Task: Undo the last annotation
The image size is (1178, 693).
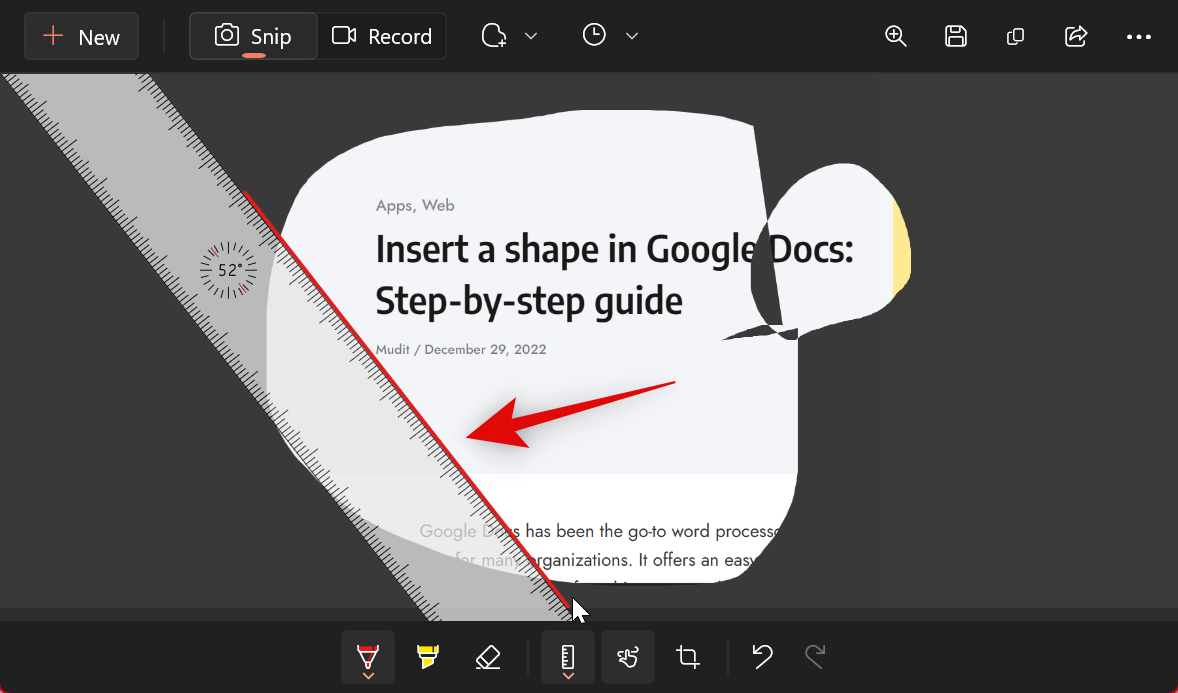Action: pos(762,657)
